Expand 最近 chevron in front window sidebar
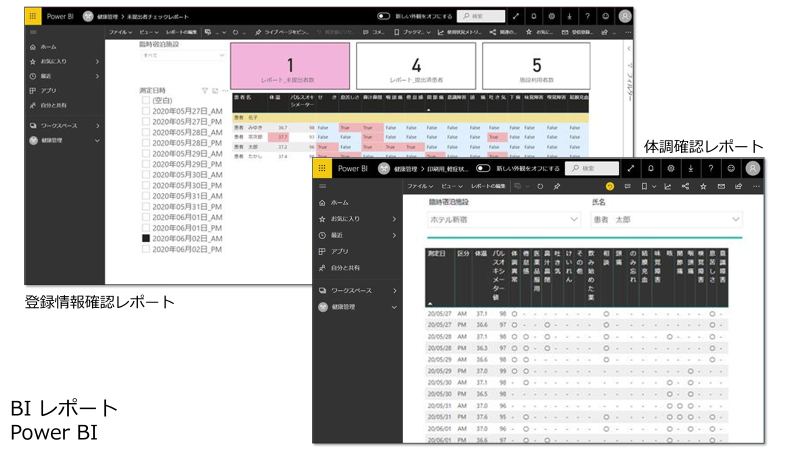This screenshot has height=450, width=800. (394, 235)
